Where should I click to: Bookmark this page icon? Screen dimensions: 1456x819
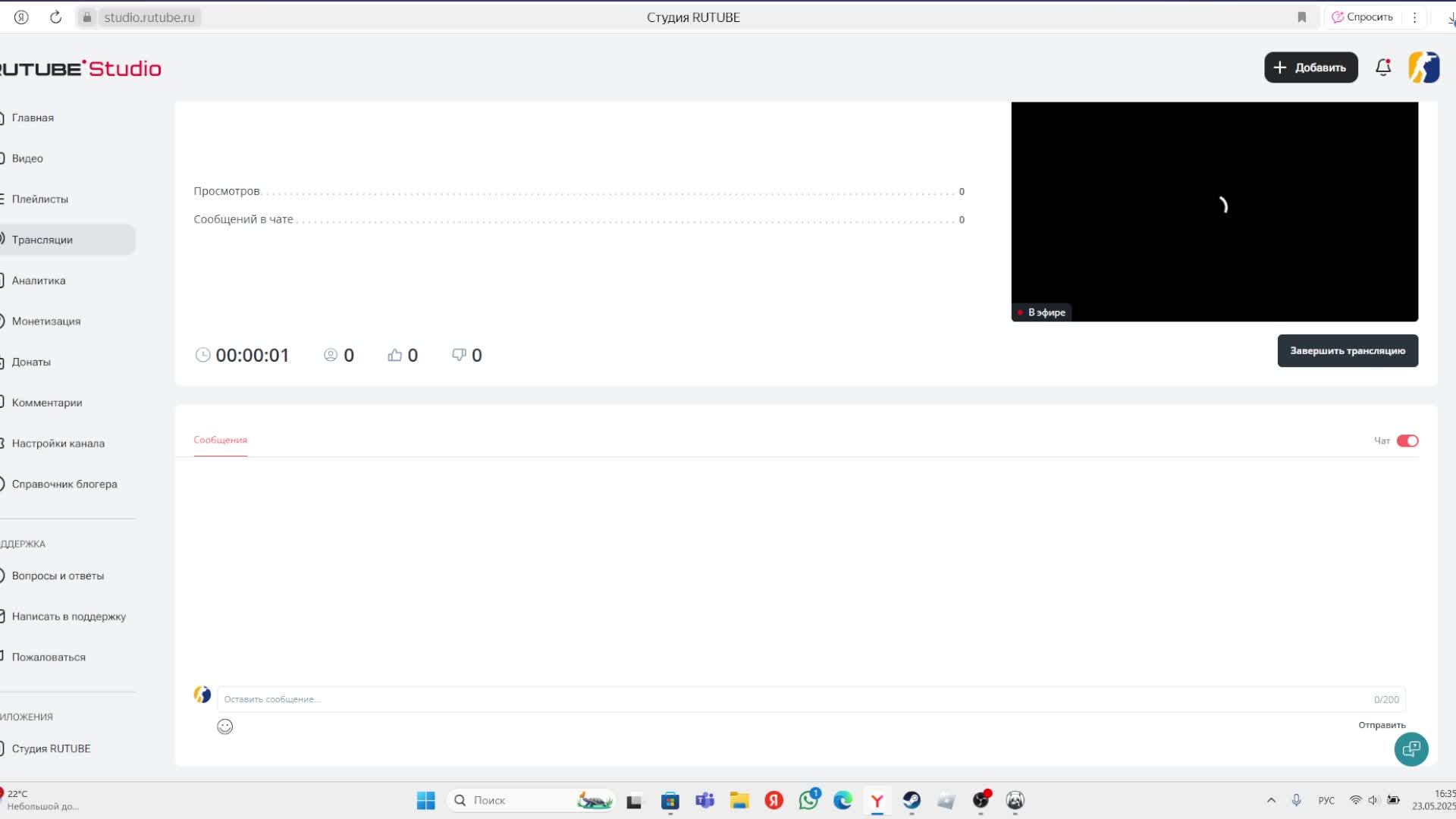pyautogui.click(x=1302, y=17)
